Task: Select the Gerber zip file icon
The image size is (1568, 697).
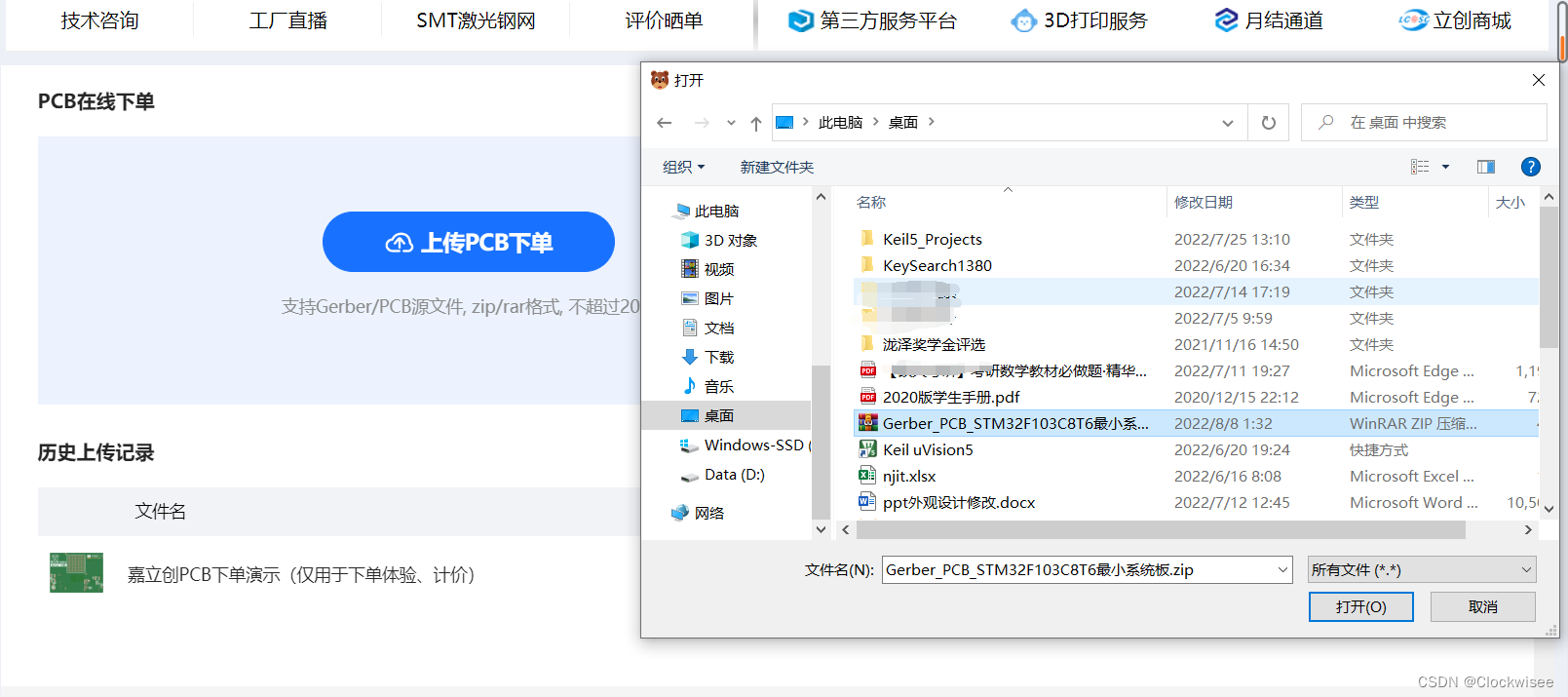Action: pyautogui.click(x=867, y=423)
